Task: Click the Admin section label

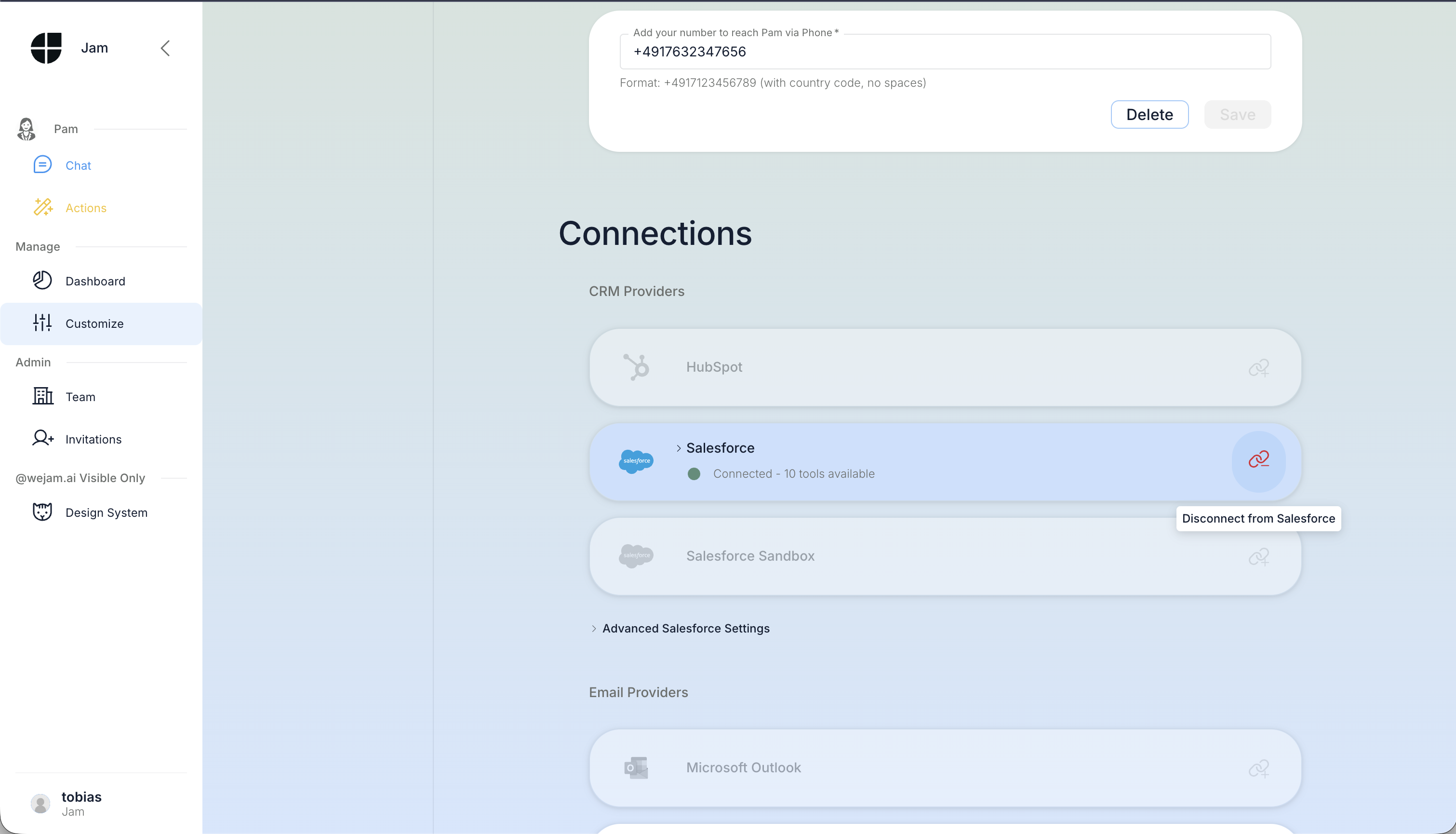Action: point(33,362)
